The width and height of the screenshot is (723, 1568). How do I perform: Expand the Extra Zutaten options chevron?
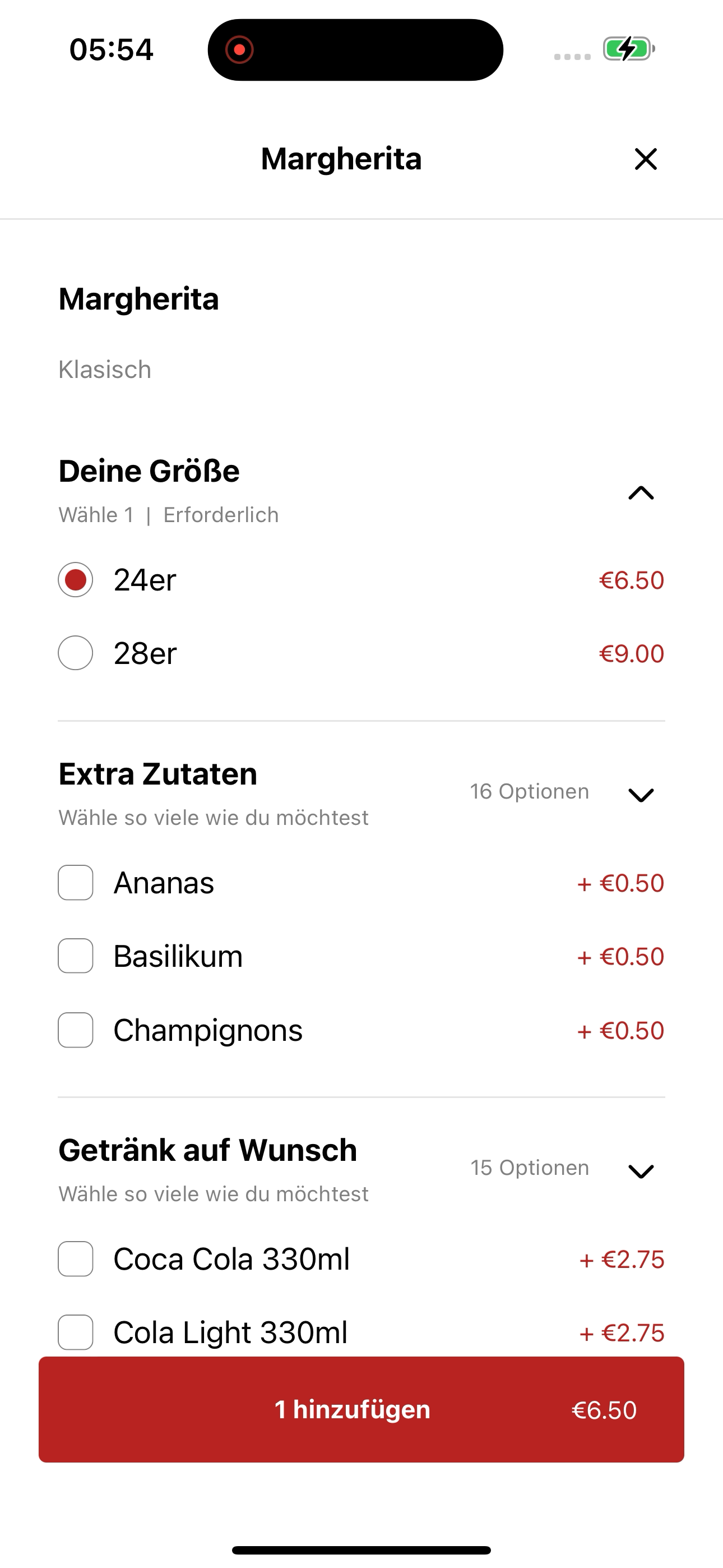641,795
